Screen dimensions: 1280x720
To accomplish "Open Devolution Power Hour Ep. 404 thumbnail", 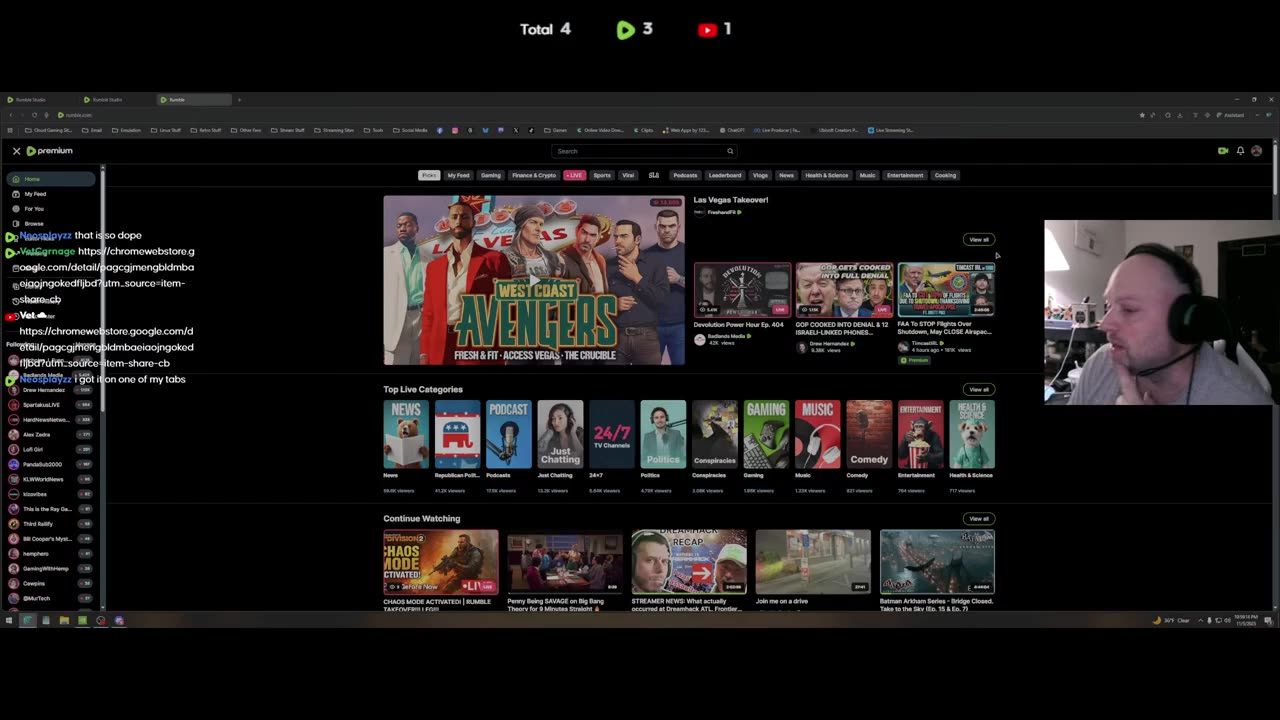I will pyautogui.click(x=742, y=290).
